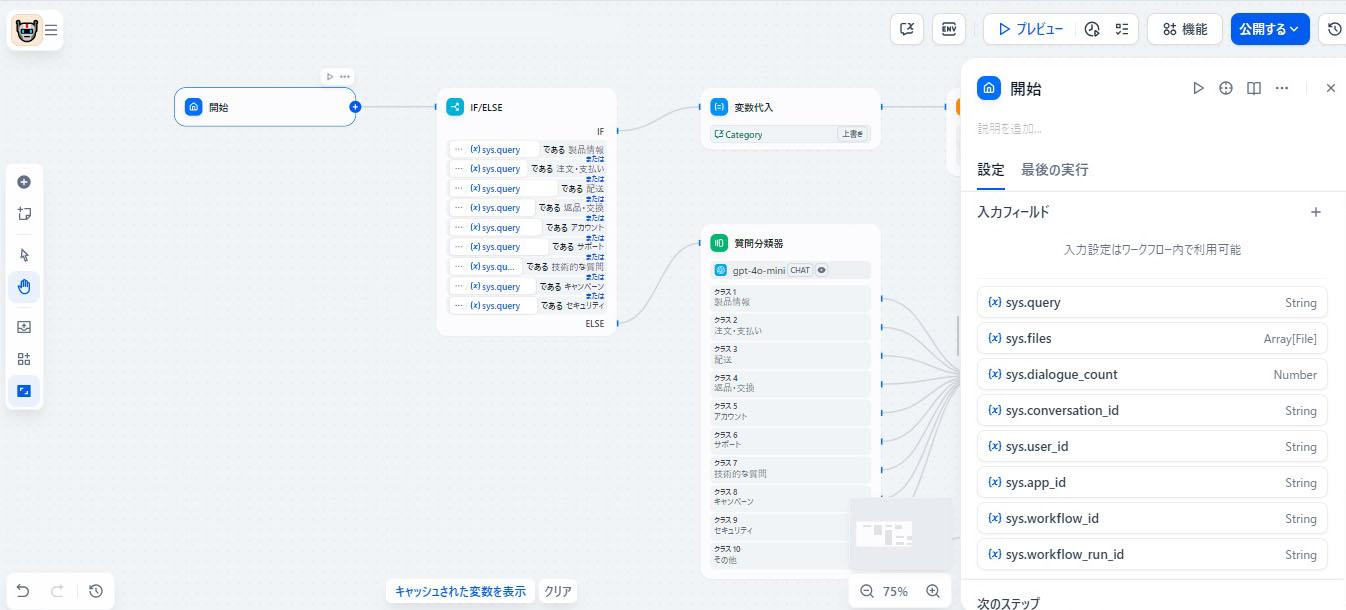Open the 公開する publish dropdown
Screen dimensions: 1346x610
point(1269,29)
